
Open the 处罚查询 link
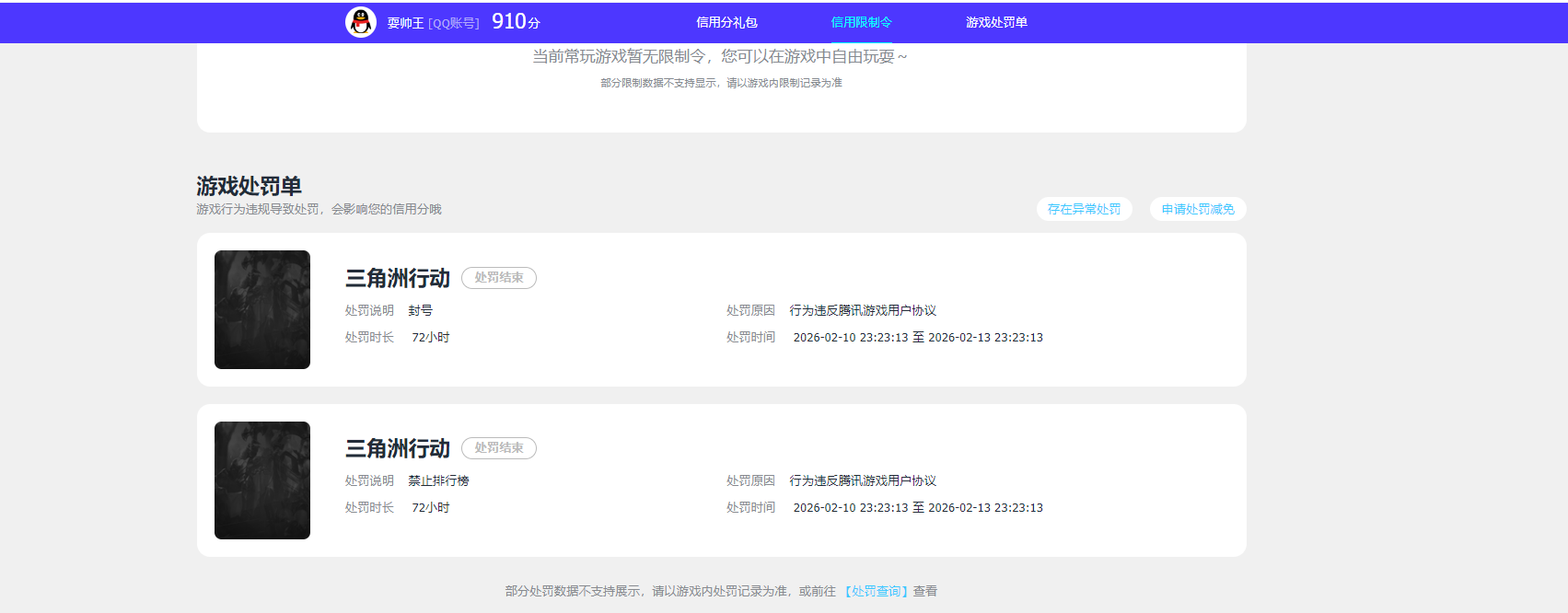(x=877, y=591)
